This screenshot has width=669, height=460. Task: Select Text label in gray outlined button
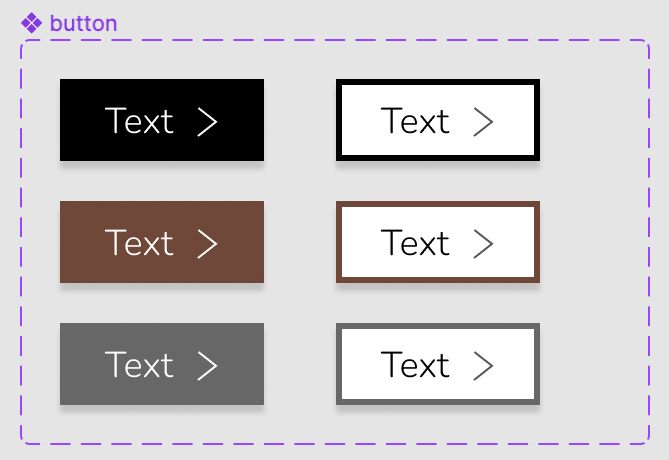pyautogui.click(x=415, y=364)
